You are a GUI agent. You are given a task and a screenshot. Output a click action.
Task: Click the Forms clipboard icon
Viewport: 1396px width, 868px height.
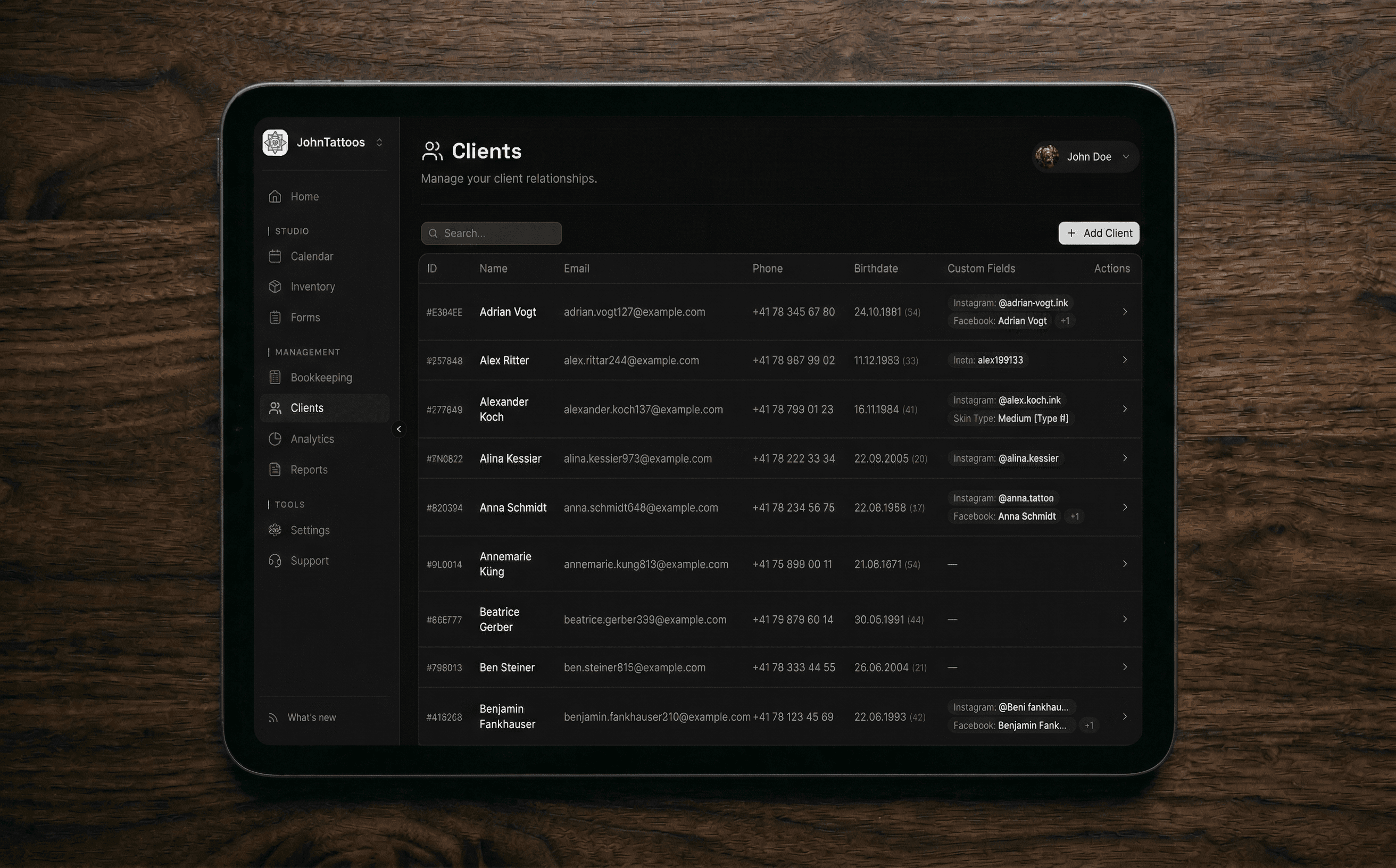275,318
